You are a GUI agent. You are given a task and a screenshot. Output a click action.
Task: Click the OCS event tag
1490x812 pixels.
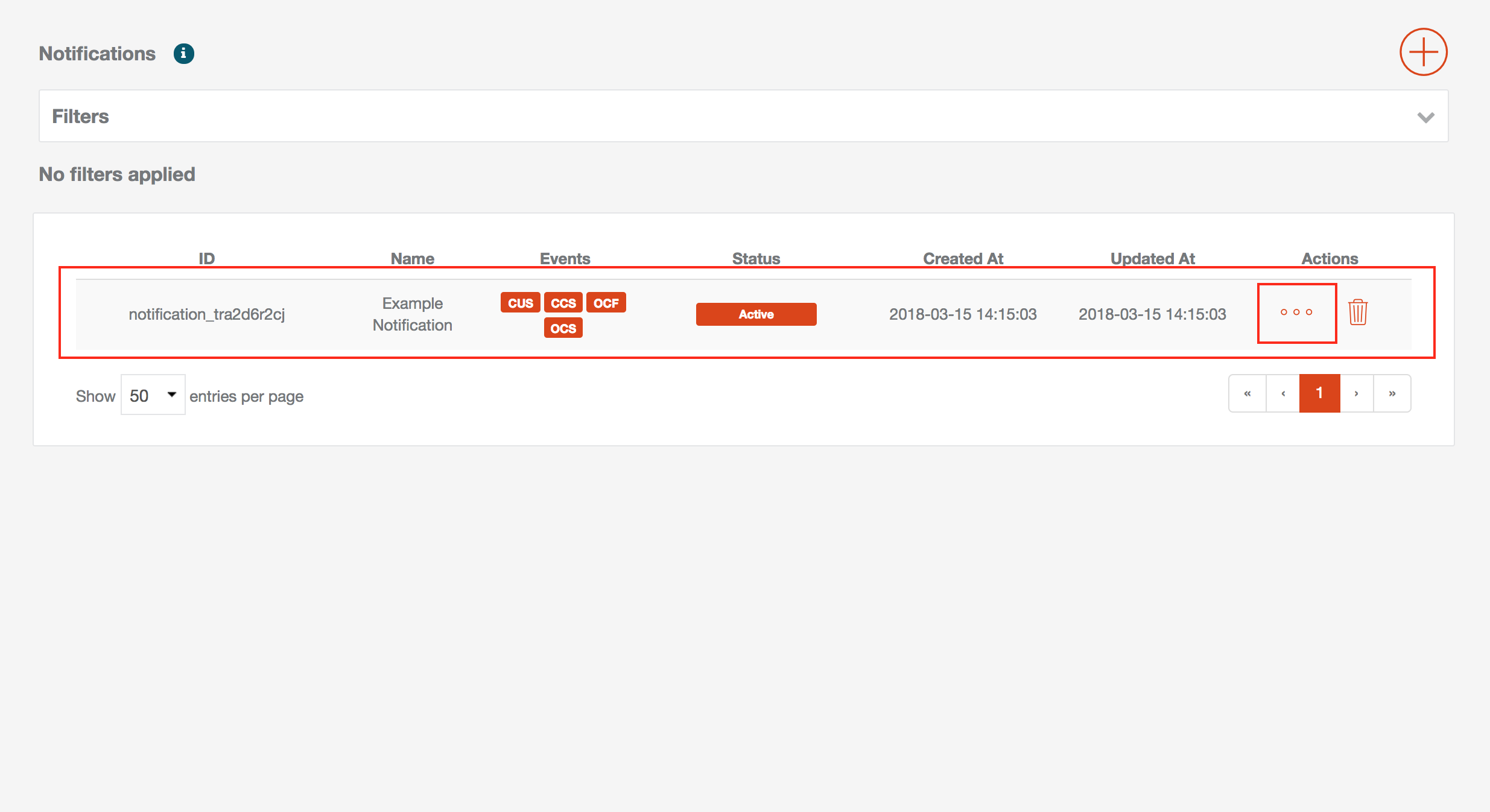(x=563, y=328)
